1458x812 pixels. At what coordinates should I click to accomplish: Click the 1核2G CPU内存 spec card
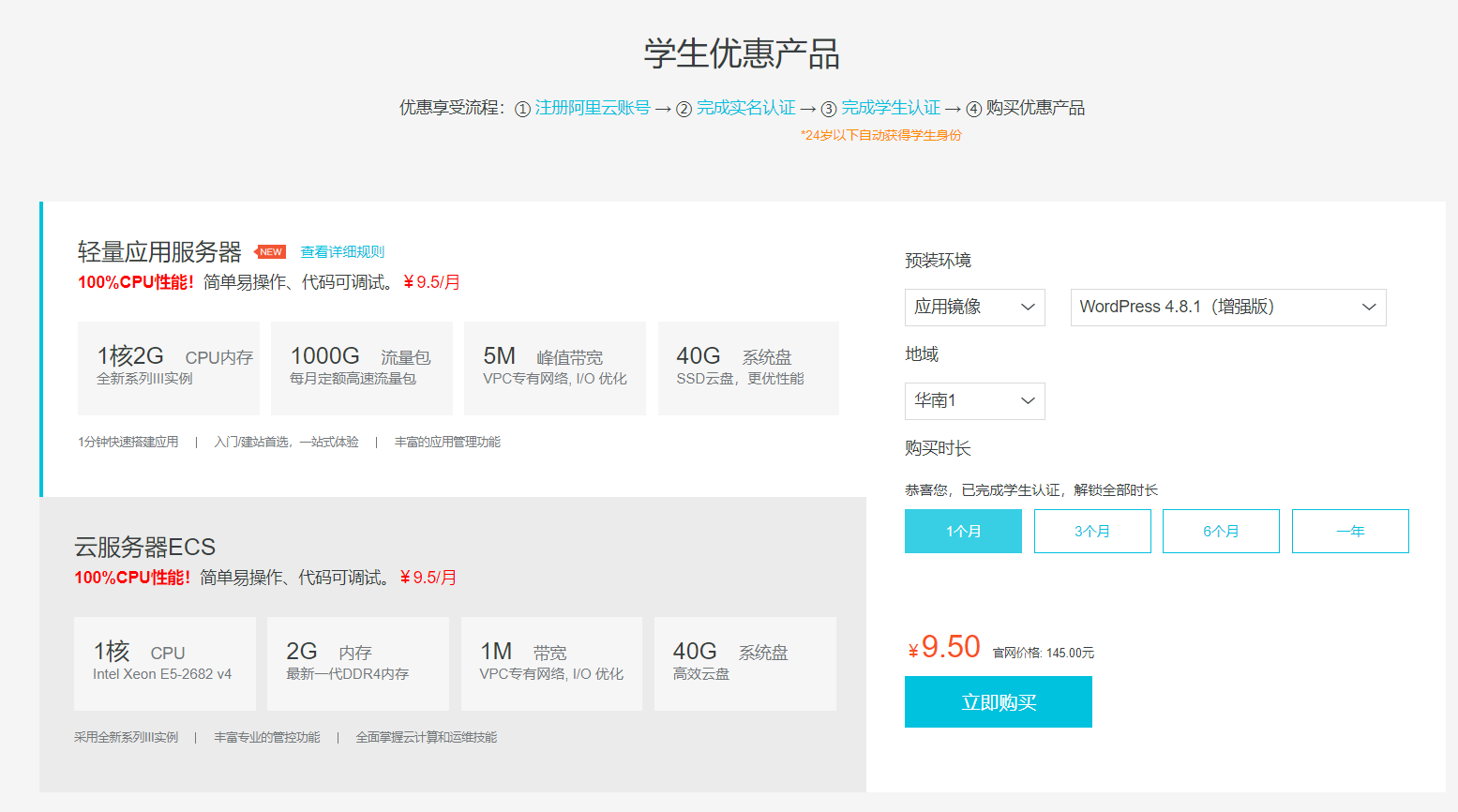[x=169, y=368]
